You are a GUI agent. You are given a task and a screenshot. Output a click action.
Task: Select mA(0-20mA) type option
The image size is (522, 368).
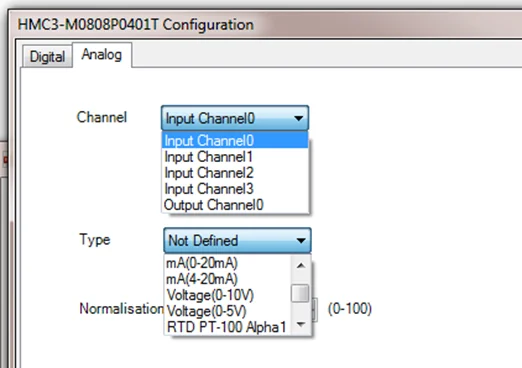tap(228, 263)
